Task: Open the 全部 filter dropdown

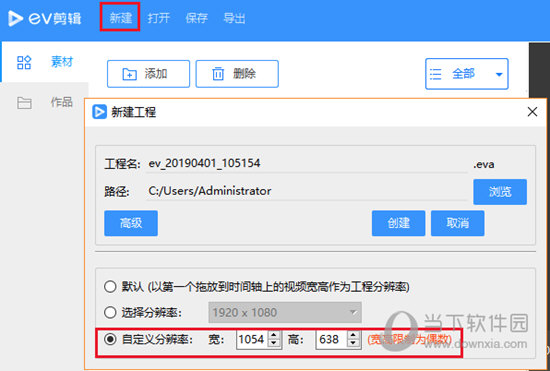Action: 467,74
